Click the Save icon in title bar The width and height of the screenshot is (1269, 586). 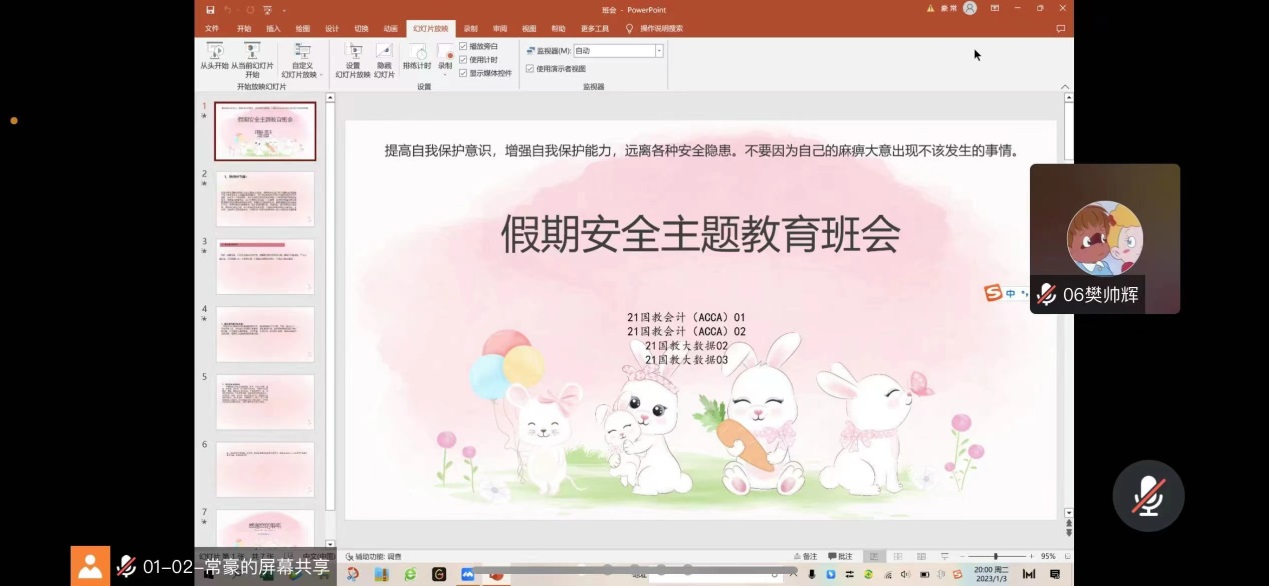pos(210,9)
